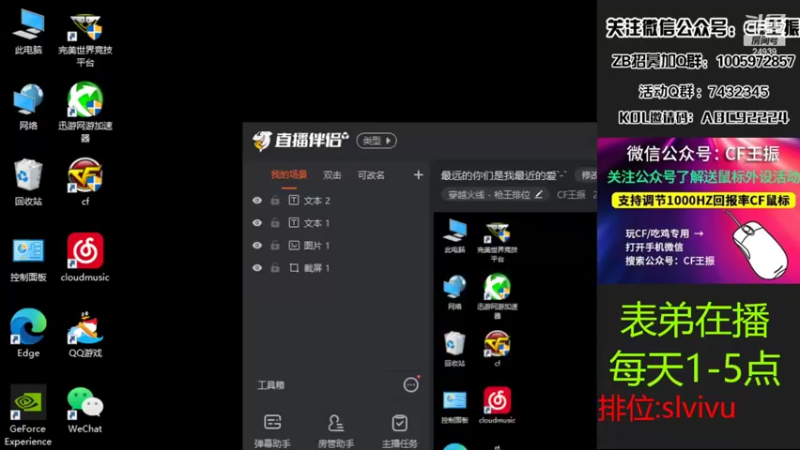Open GeForce Experience shortcut
800x450 pixels.
point(29,415)
